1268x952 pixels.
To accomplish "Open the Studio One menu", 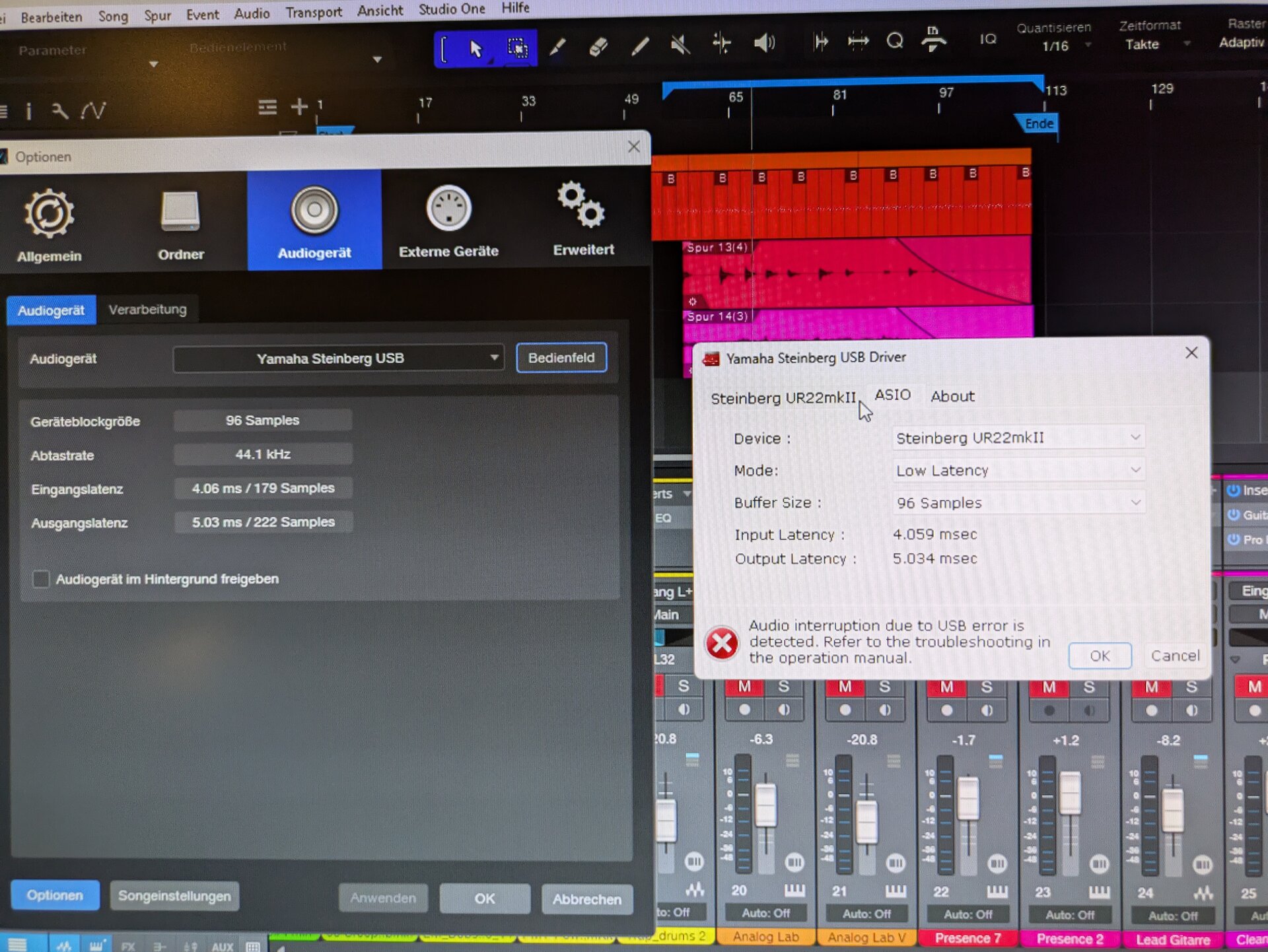I will pos(452,9).
